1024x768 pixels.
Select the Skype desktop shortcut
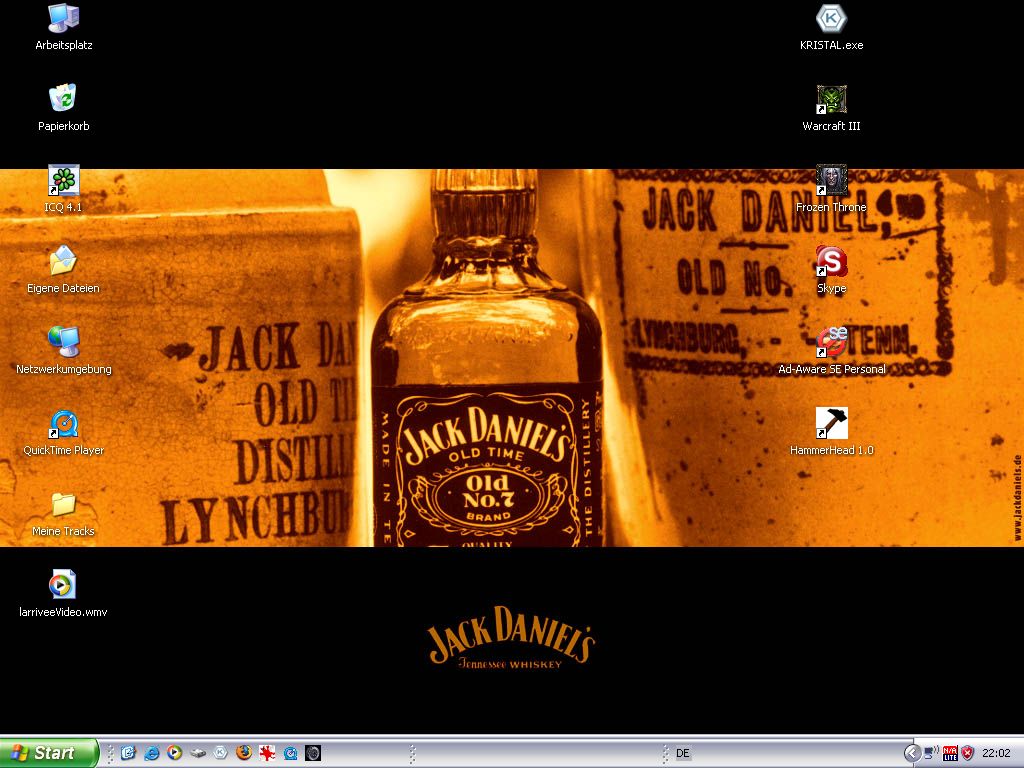pos(831,270)
